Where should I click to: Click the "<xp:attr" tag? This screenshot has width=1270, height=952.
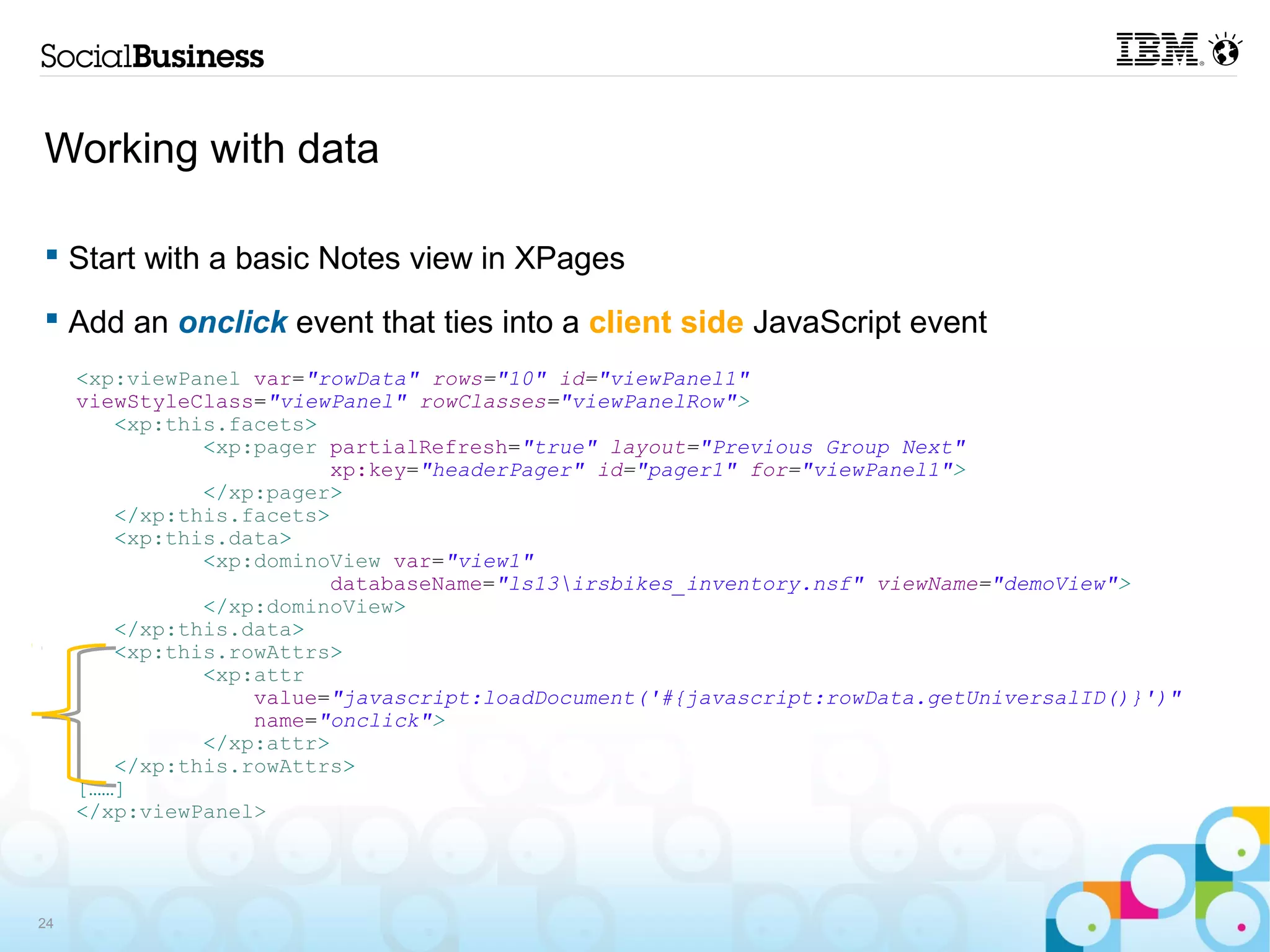(254, 676)
